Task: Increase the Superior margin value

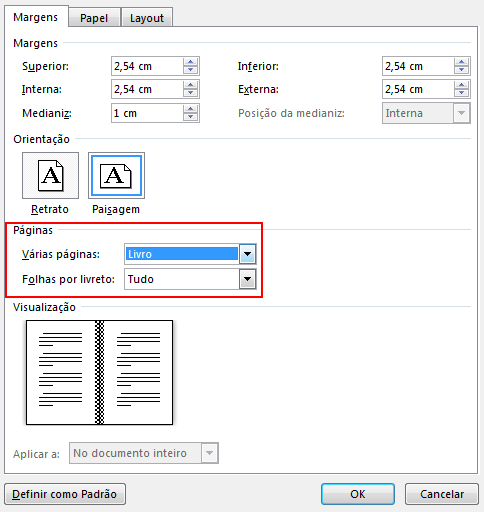Action: coord(191,62)
